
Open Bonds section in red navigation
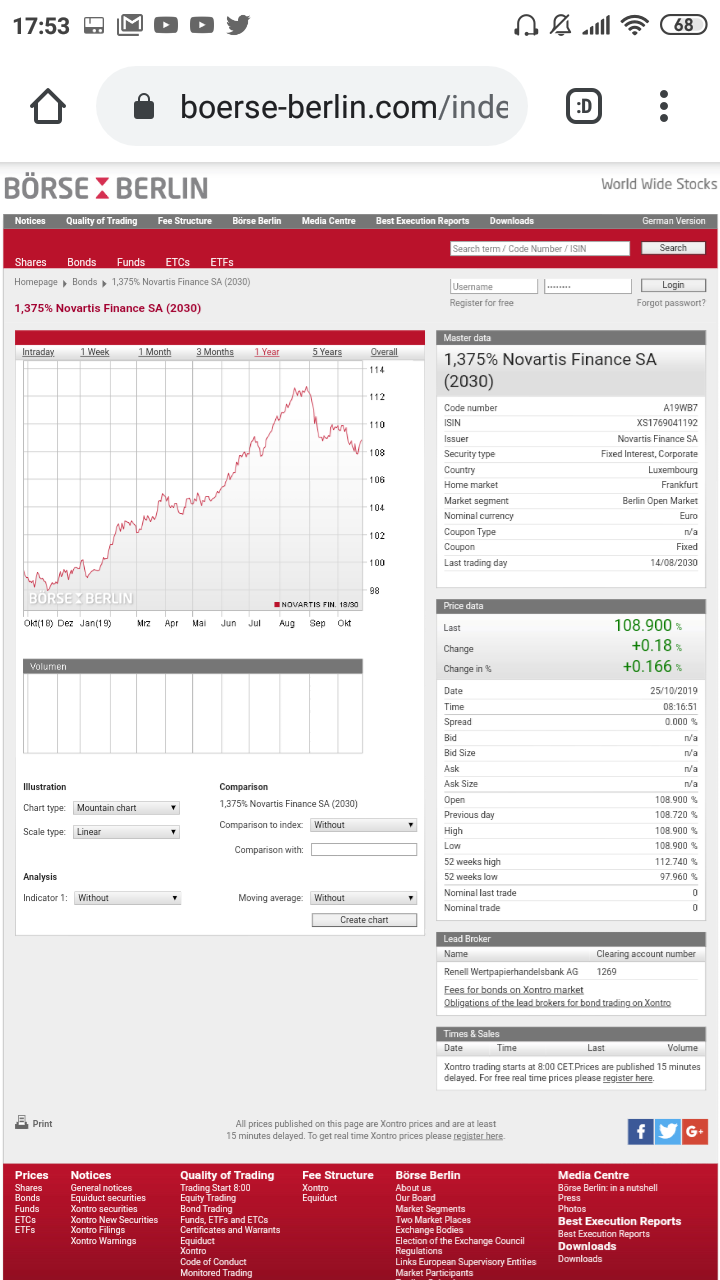pyautogui.click(x=82, y=262)
